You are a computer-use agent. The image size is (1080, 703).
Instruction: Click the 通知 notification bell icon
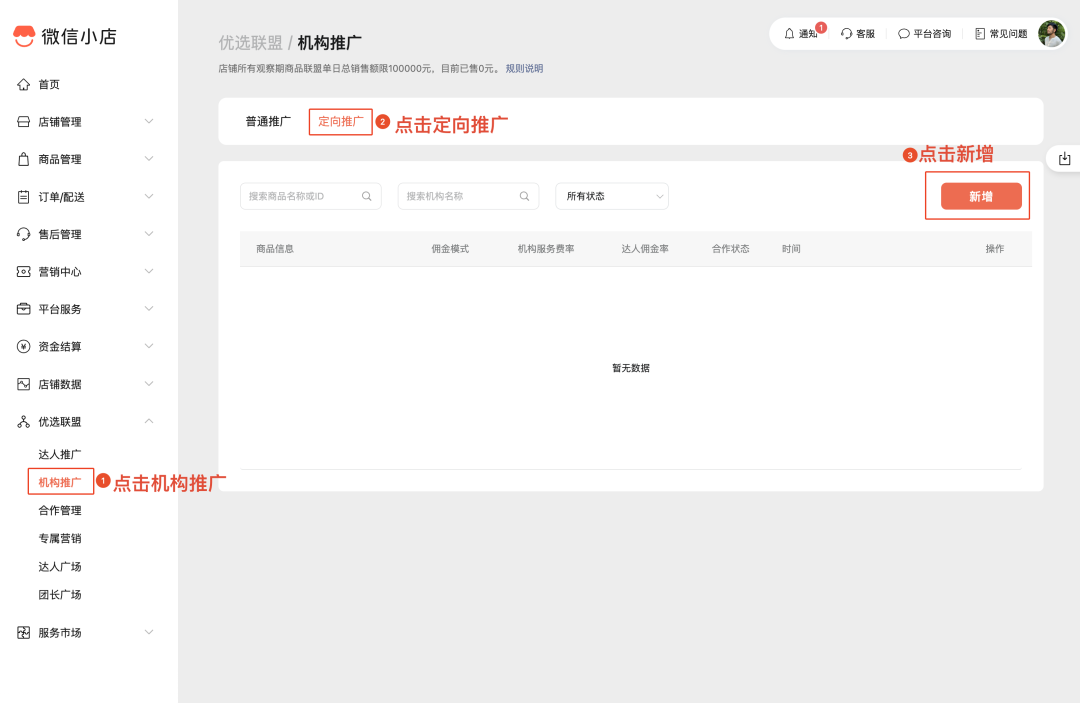788,33
